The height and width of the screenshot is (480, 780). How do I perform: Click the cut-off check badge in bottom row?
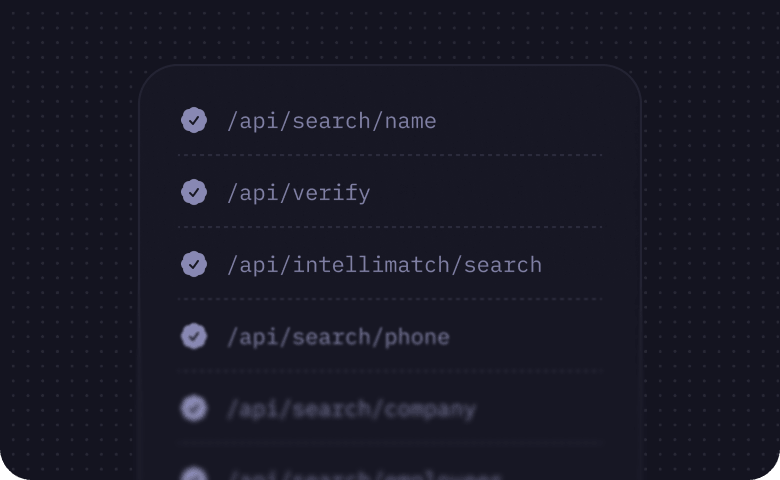click(194, 474)
